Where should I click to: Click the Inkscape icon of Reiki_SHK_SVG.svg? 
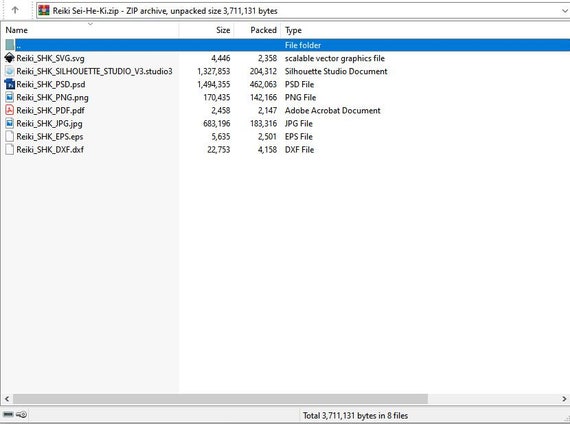tap(9, 58)
